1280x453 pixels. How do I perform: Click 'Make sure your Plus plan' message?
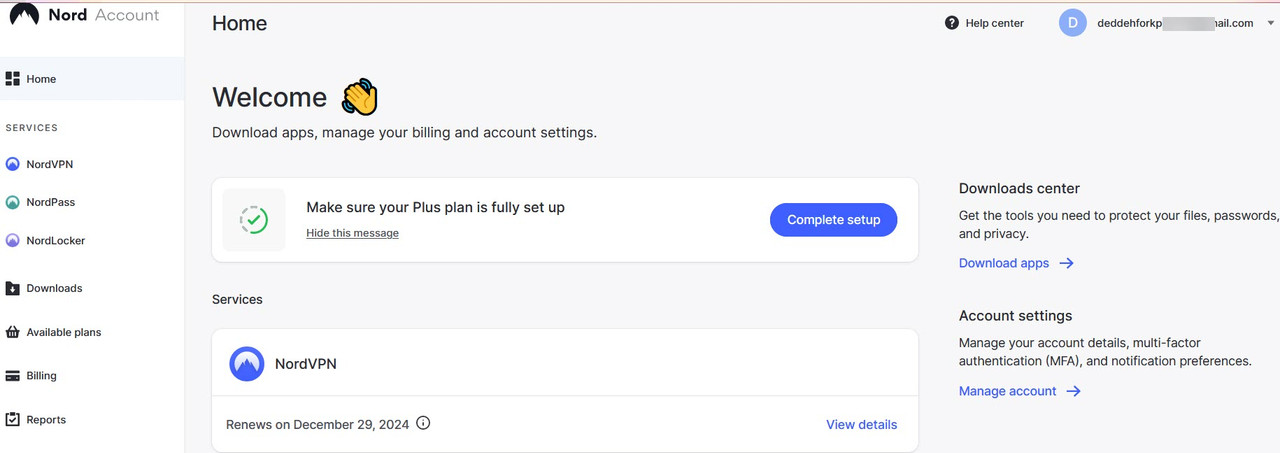(x=435, y=207)
